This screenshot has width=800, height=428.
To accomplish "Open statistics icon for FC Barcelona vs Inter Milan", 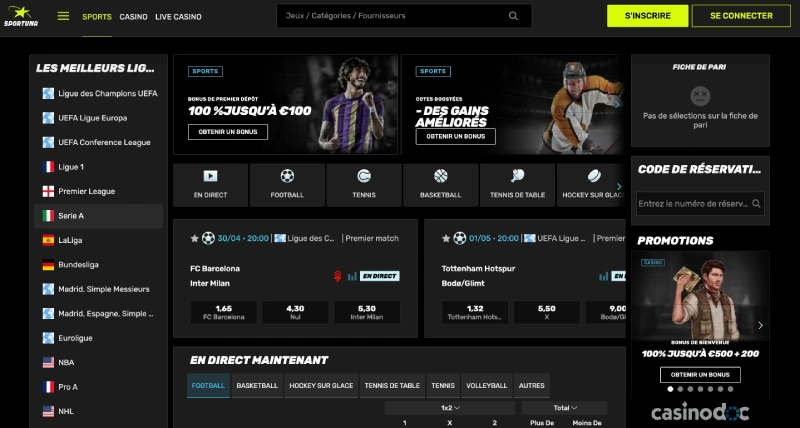I will pyautogui.click(x=352, y=276).
